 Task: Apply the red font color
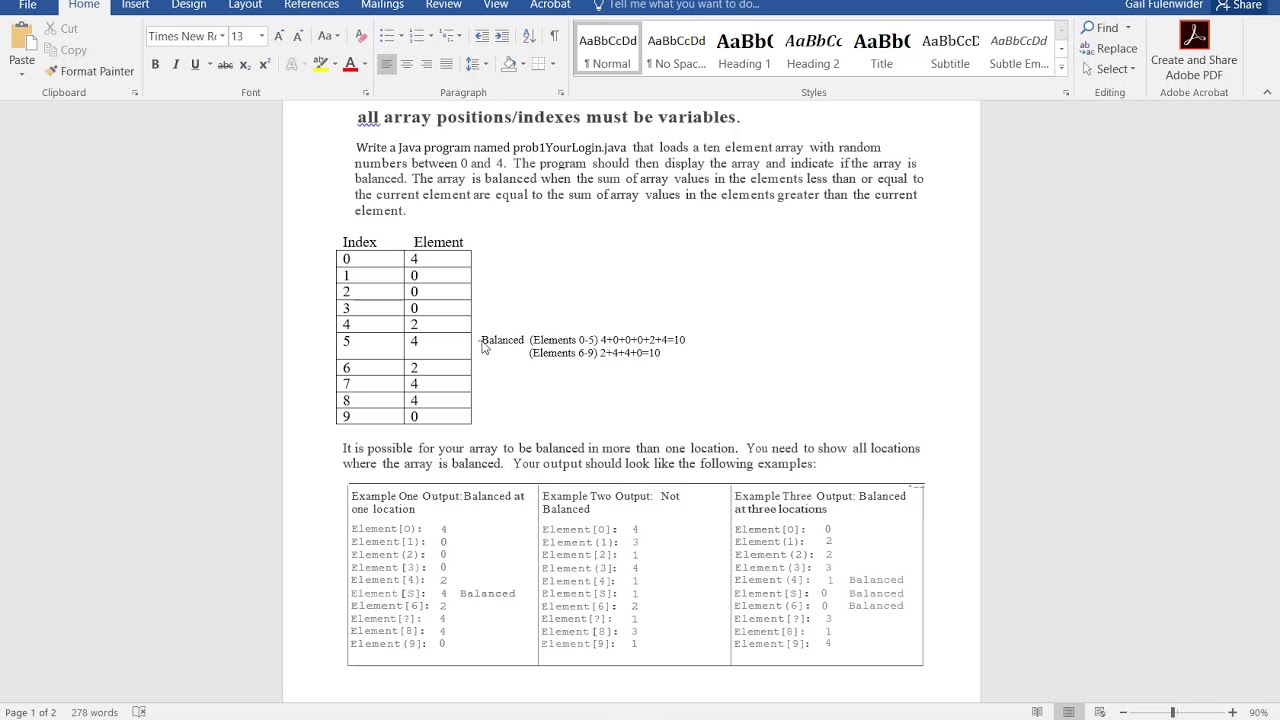(x=350, y=65)
